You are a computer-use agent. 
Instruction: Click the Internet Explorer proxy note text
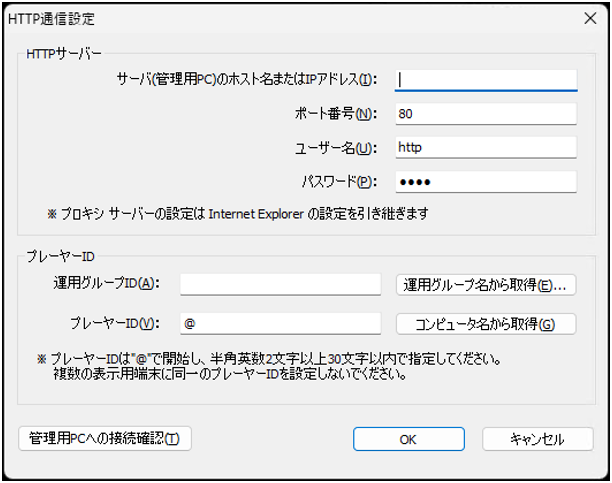238,214
